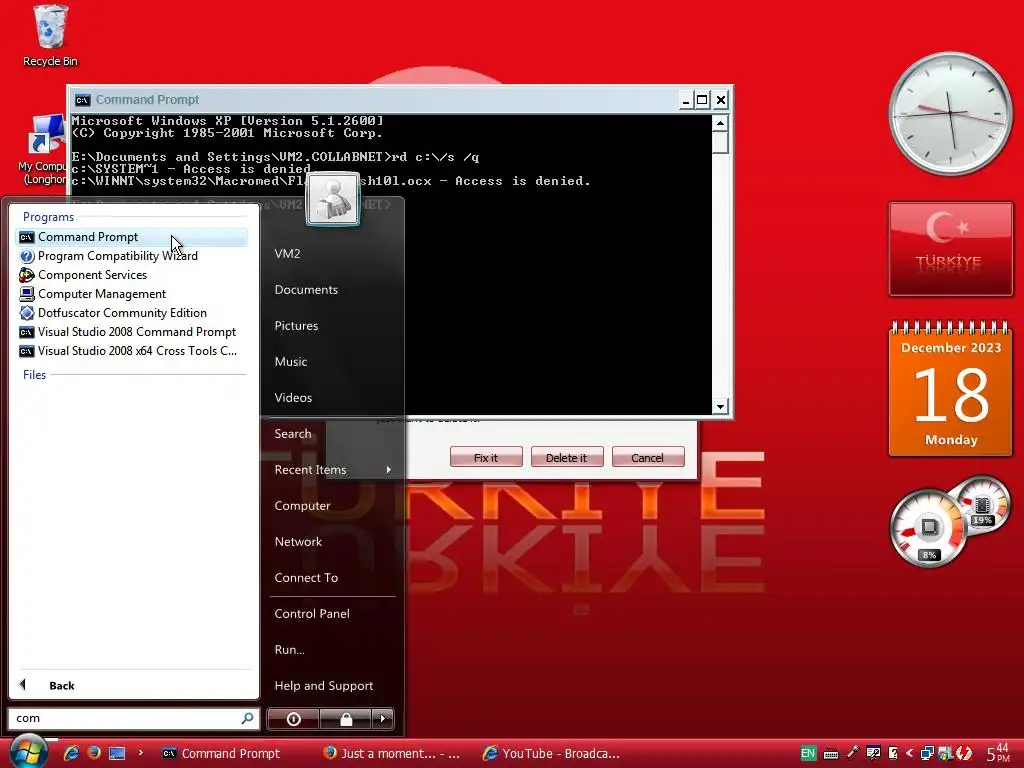Open Component Services
The image size is (1024, 768).
click(x=131, y=275)
